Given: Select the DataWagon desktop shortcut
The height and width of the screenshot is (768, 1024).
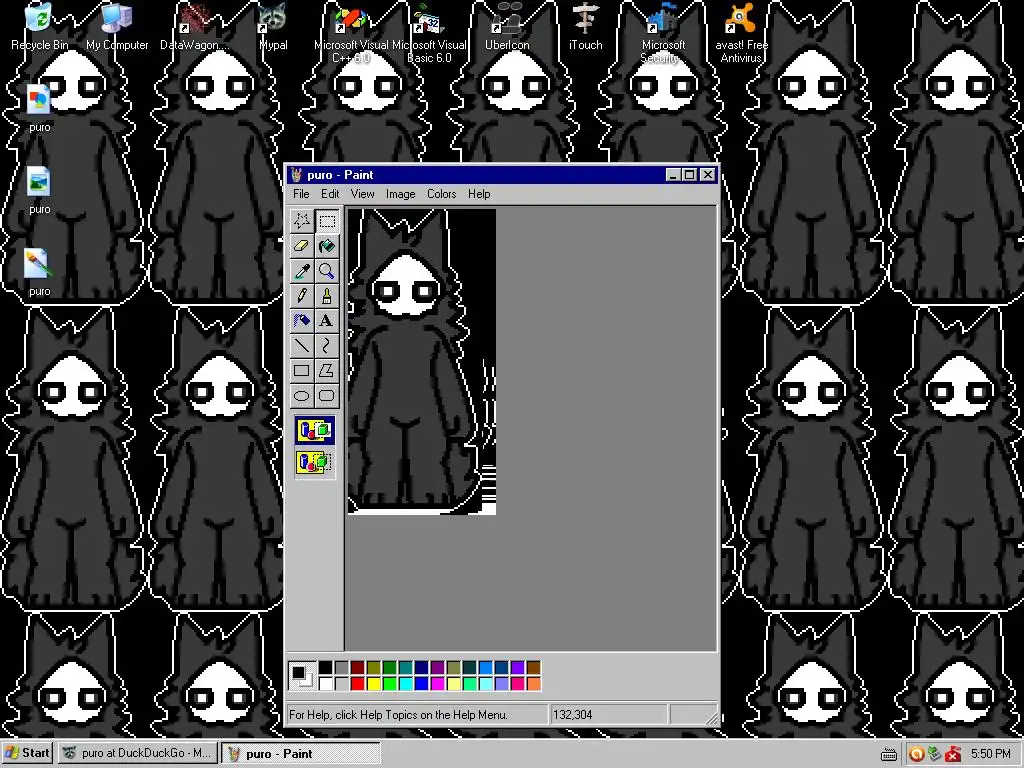Looking at the screenshot, I should click(x=195, y=27).
